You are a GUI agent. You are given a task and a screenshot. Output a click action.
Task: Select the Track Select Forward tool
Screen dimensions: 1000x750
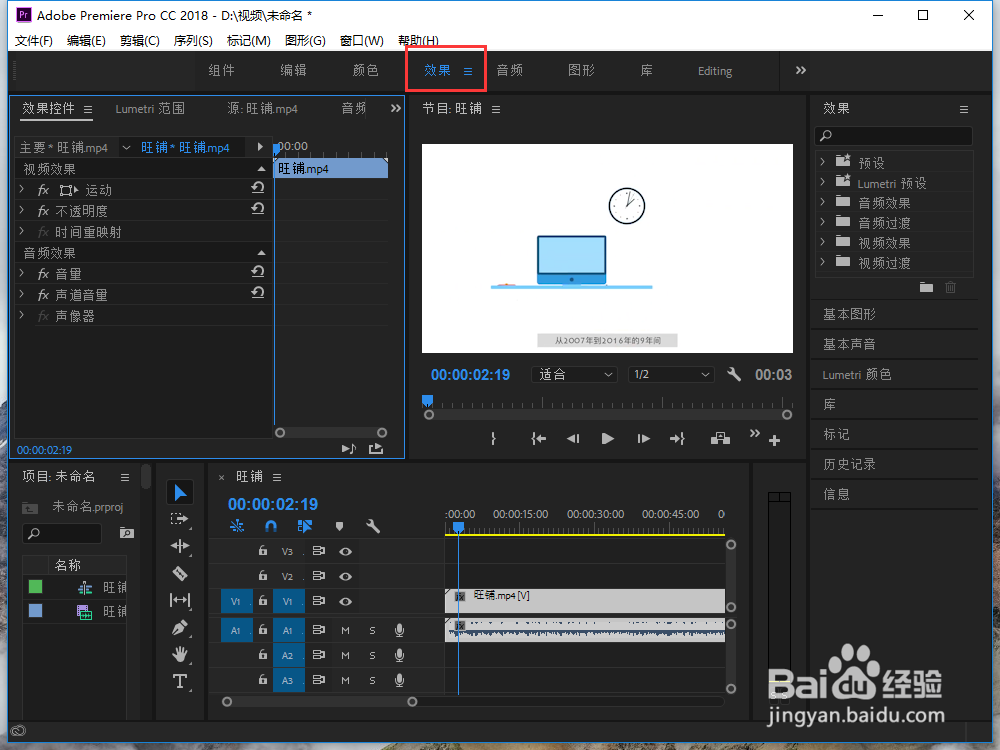click(180, 519)
